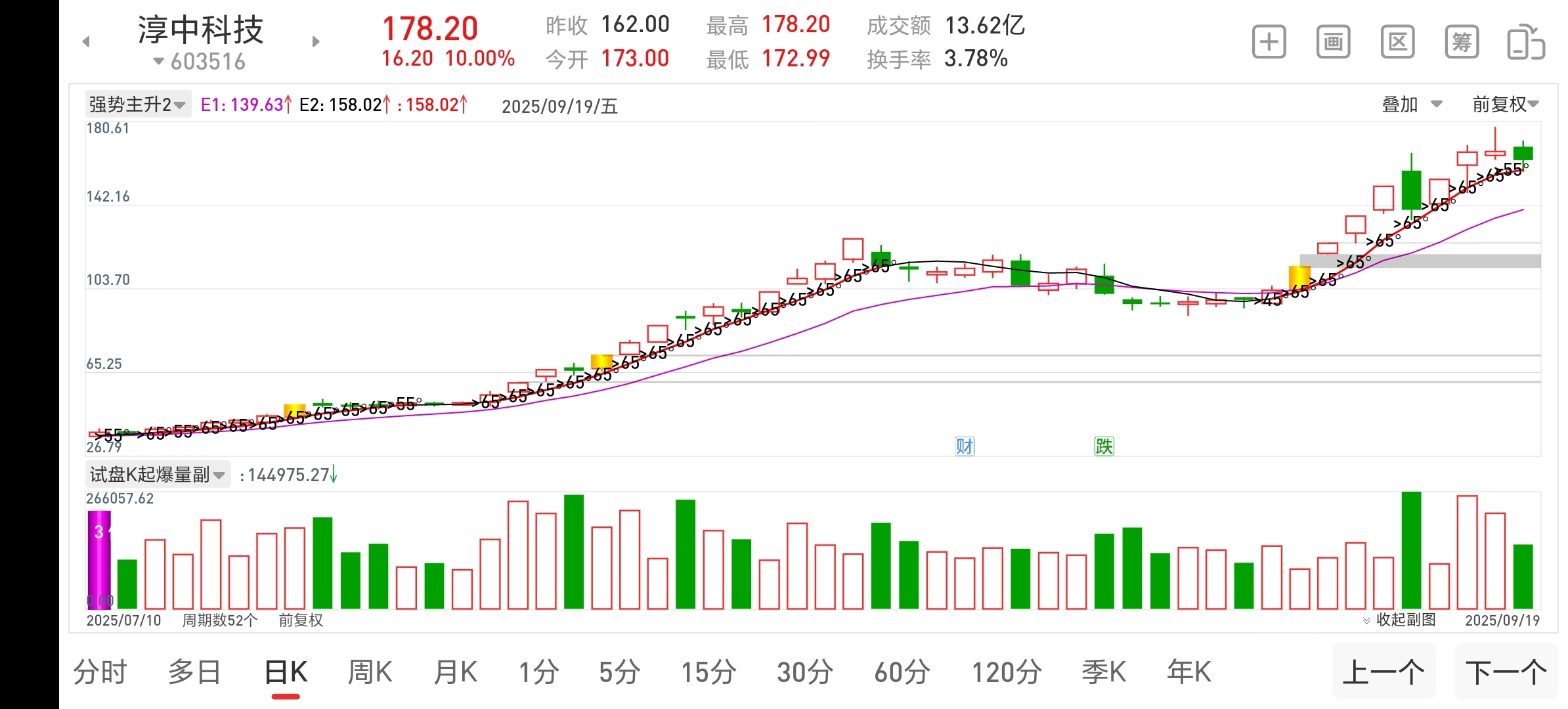Switch to the 周K tab
The image size is (1568, 709).
point(370,672)
